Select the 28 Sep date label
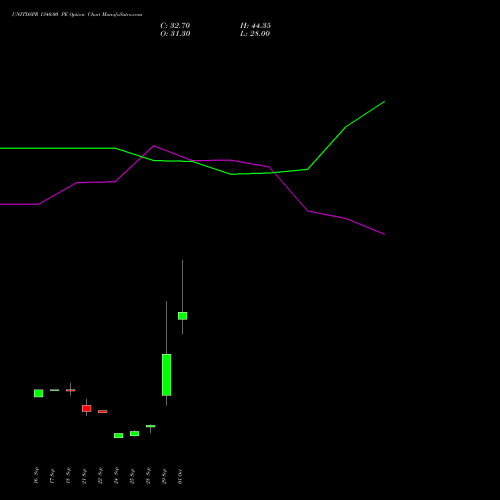Screen dimensions: 500x500 [x=148, y=476]
